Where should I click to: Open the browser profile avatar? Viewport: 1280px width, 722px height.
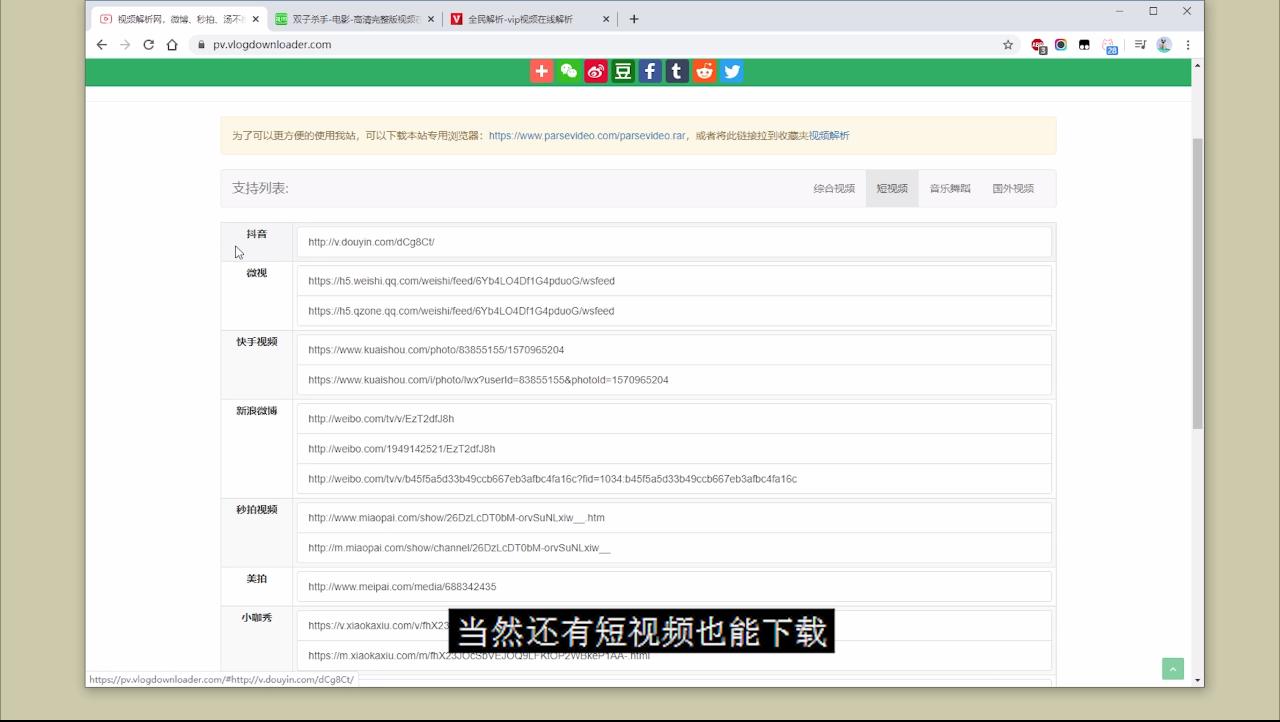[x=1163, y=44]
